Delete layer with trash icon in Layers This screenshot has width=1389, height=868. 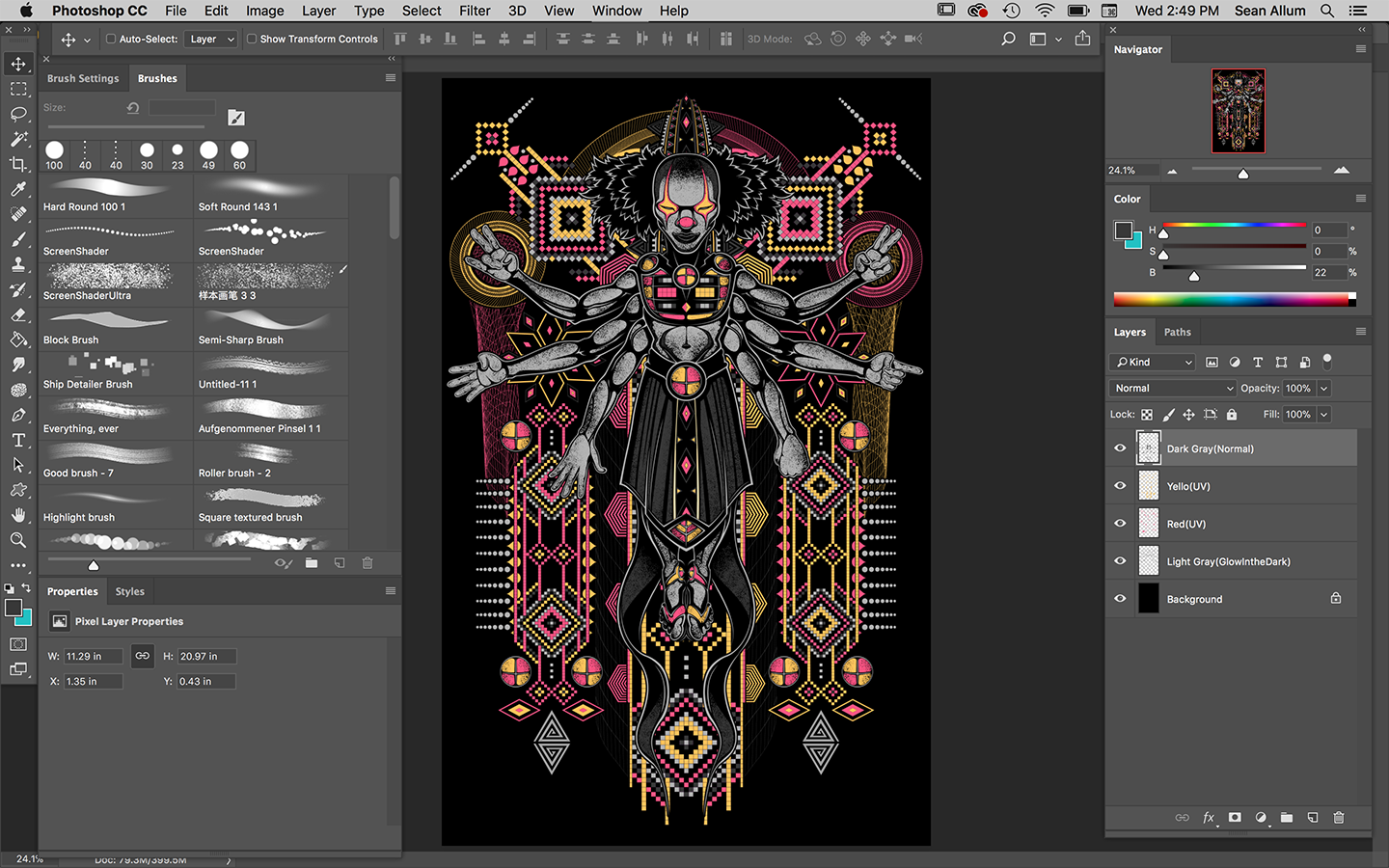(1339, 817)
